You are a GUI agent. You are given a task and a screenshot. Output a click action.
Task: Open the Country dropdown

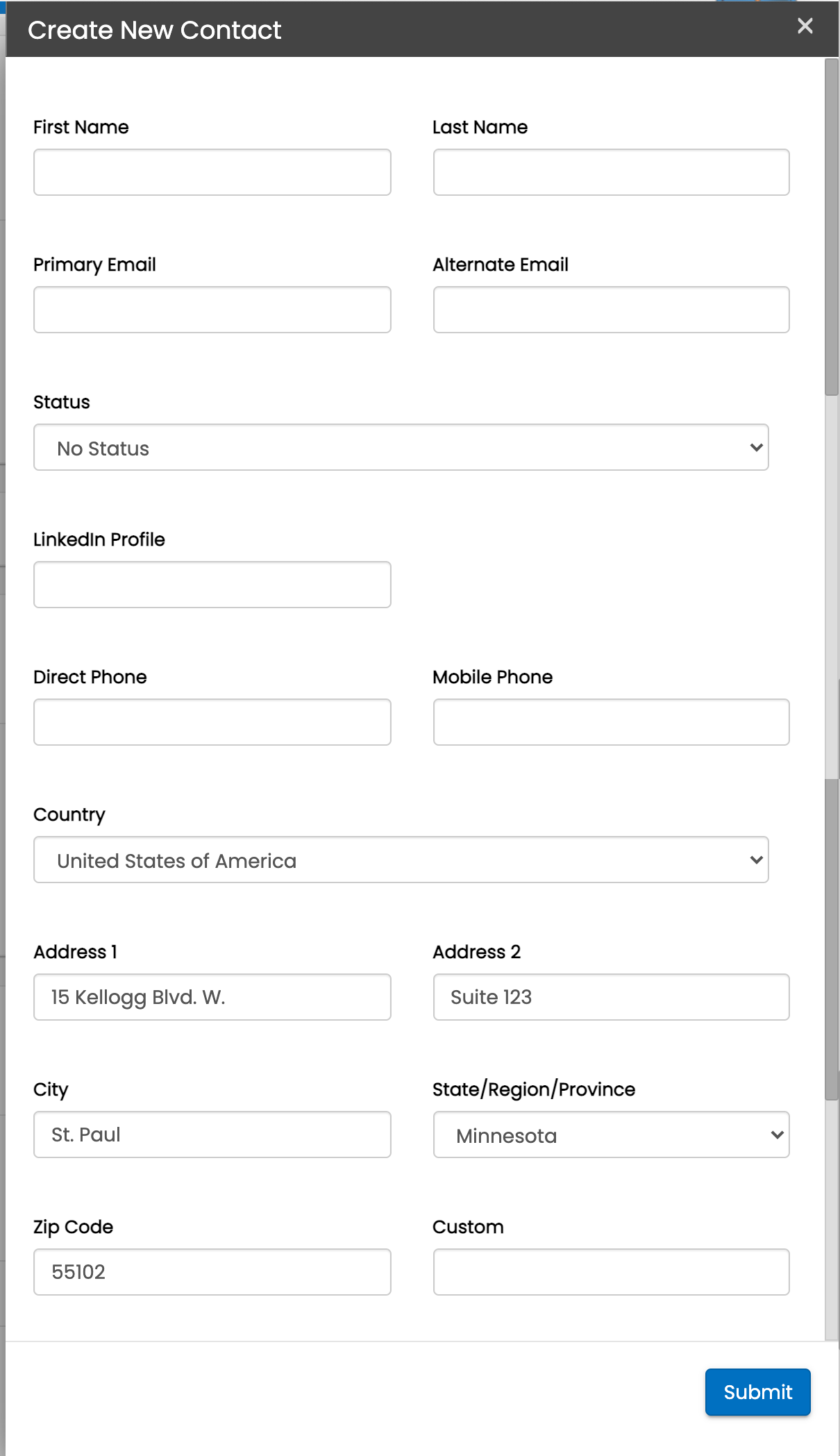click(x=401, y=860)
